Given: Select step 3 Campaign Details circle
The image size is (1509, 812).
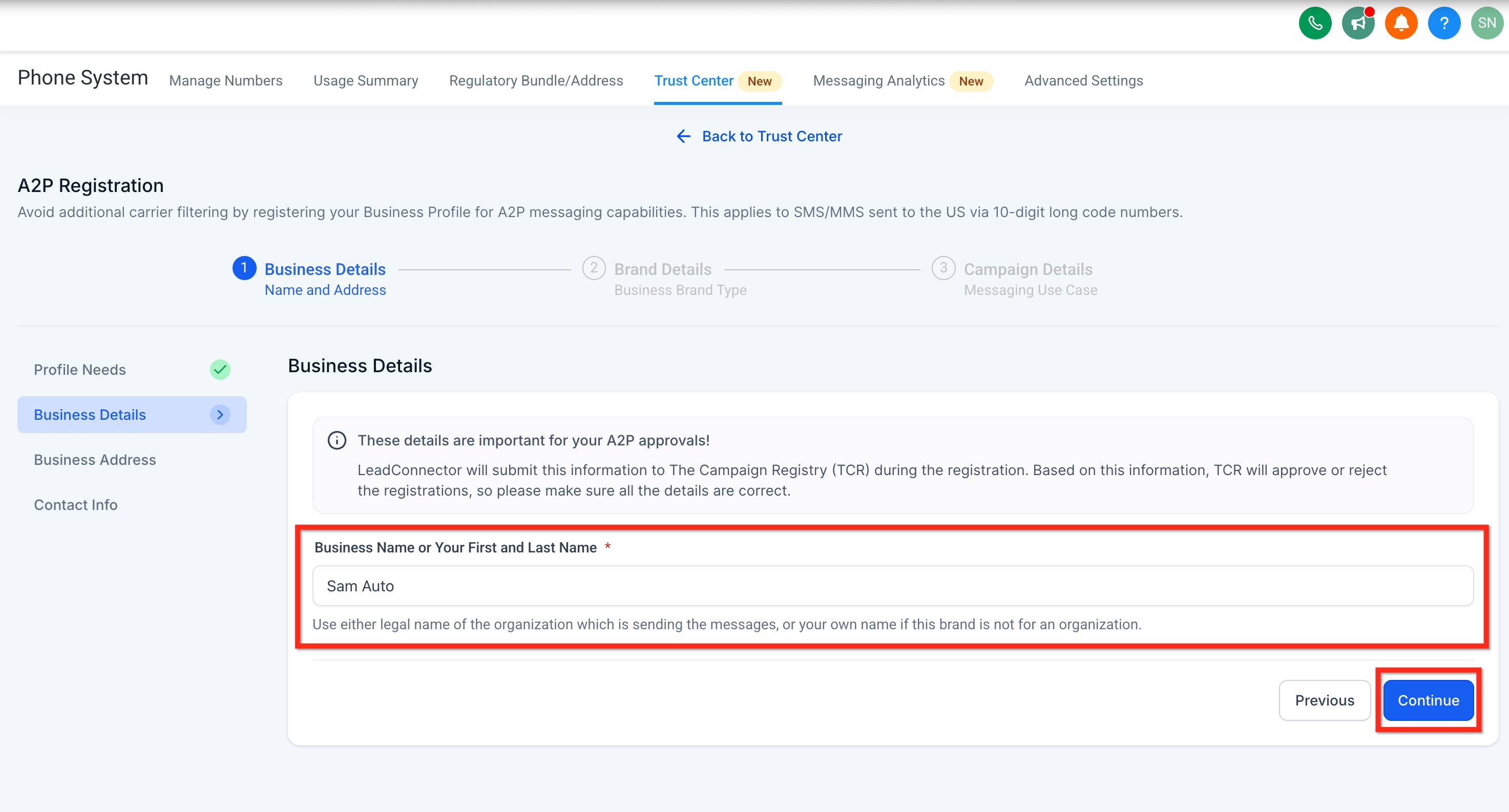Looking at the screenshot, I should [x=943, y=268].
